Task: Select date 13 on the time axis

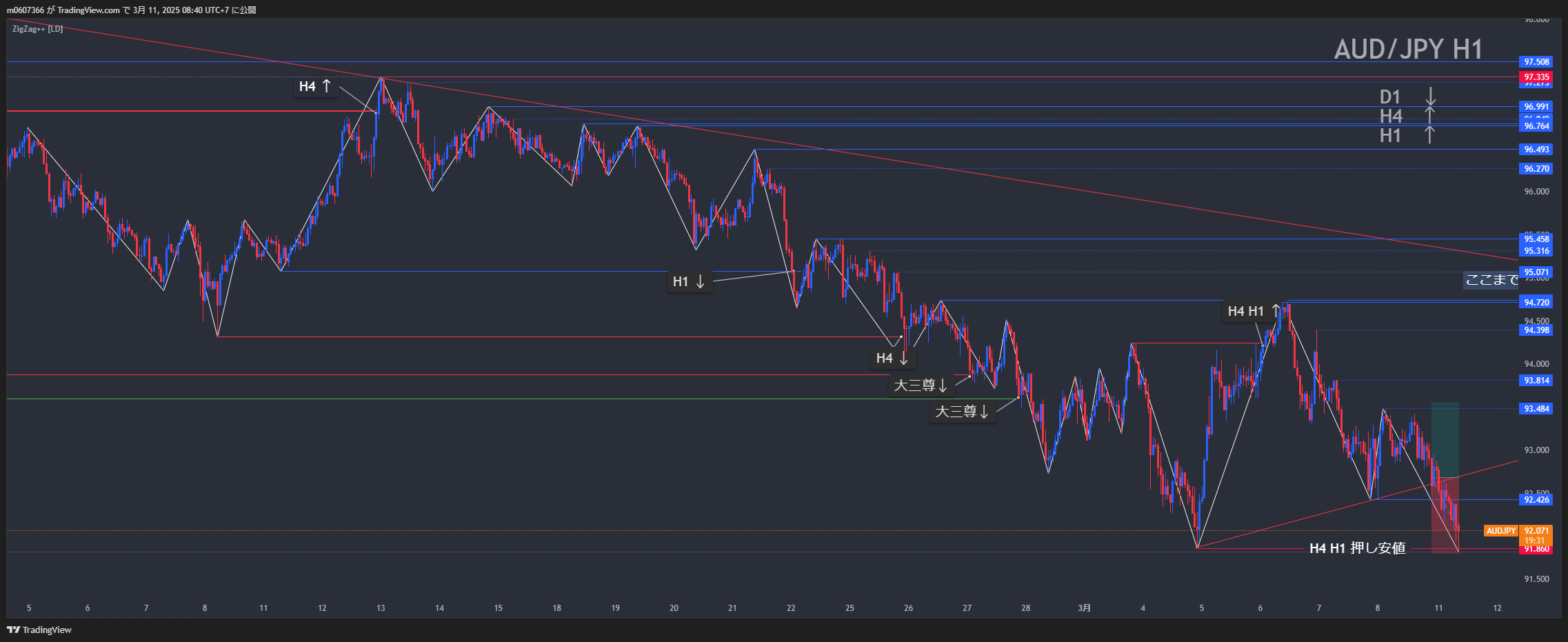Action: tap(381, 608)
